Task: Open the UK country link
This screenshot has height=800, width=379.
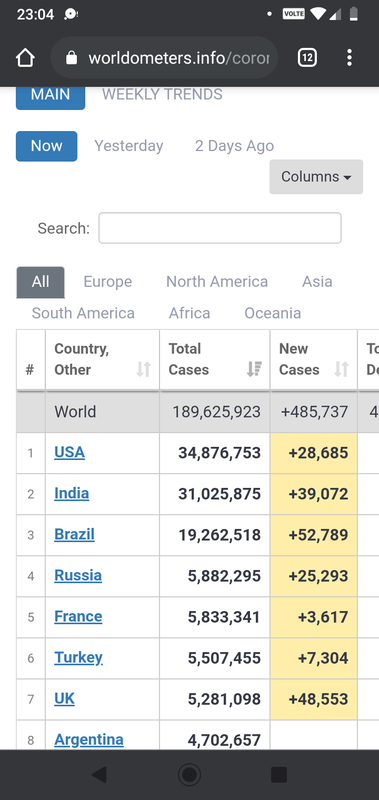Action: coord(64,698)
